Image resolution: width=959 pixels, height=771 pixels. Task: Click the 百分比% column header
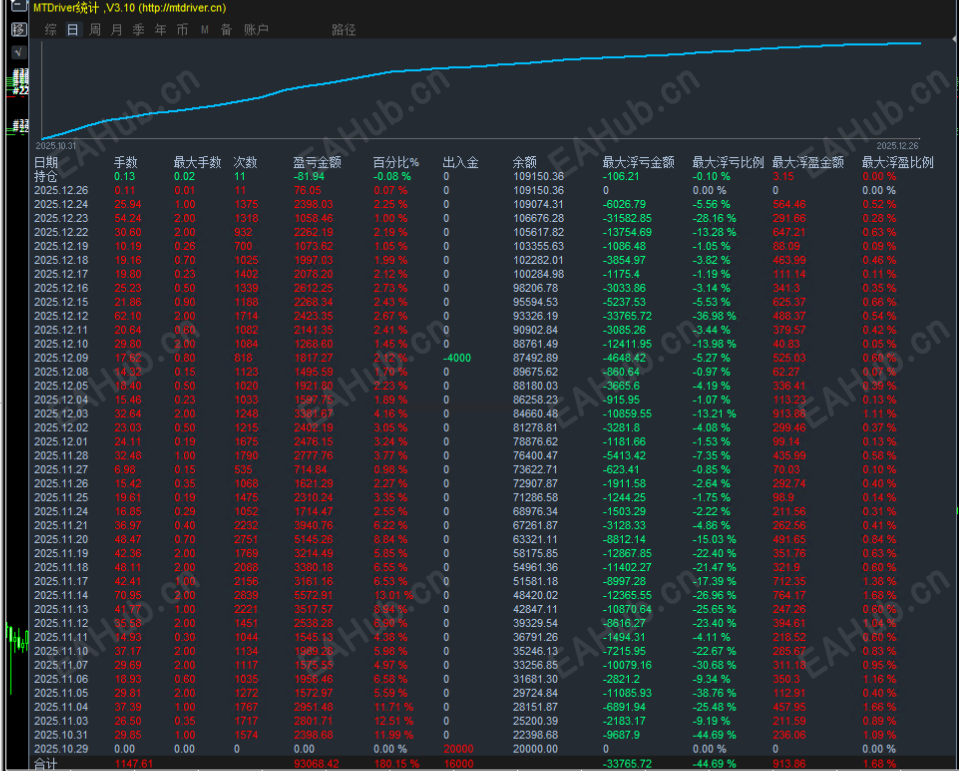[x=396, y=162]
